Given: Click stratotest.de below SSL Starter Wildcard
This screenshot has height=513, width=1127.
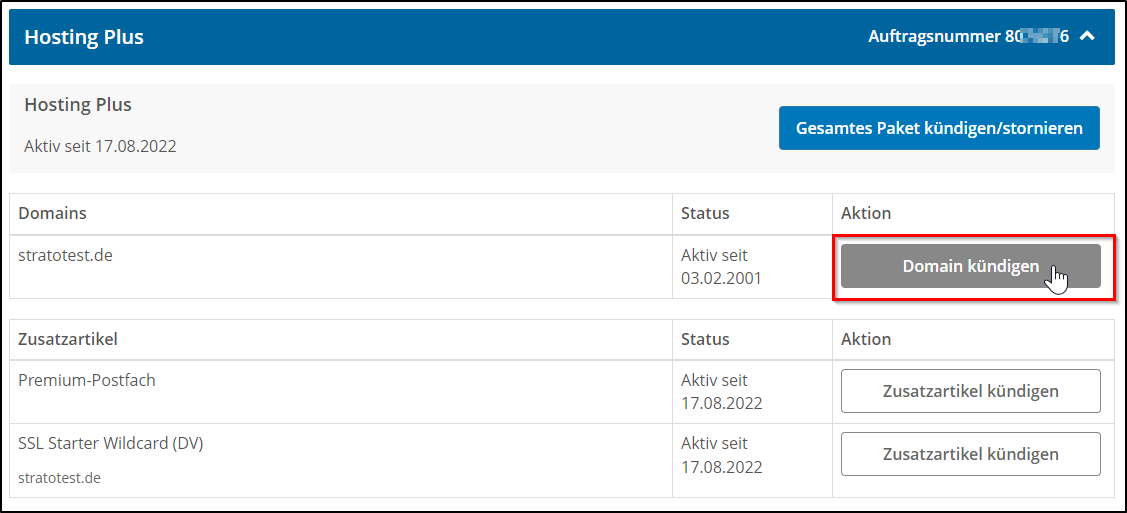Looking at the screenshot, I should tap(59, 478).
